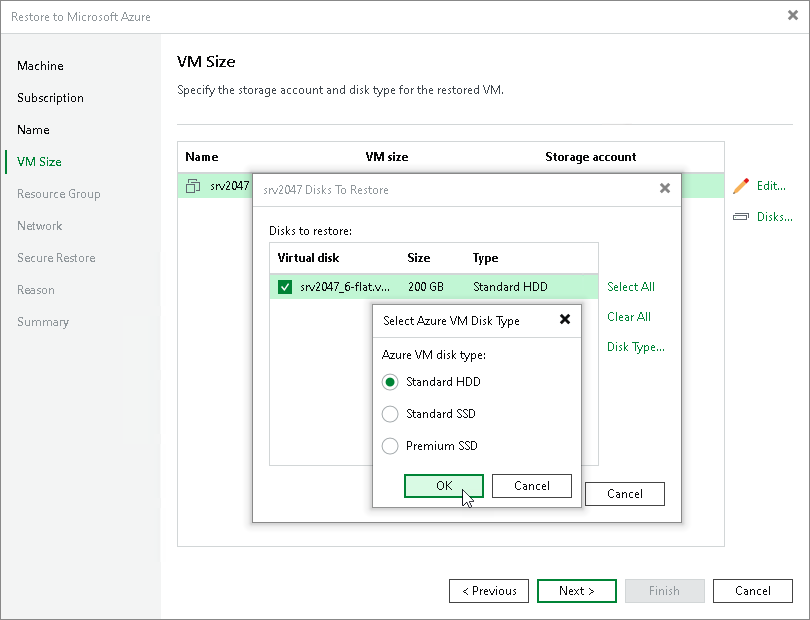The height and width of the screenshot is (620, 810).
Task: Click the Disks... link
Action: (x=774, y=216)
